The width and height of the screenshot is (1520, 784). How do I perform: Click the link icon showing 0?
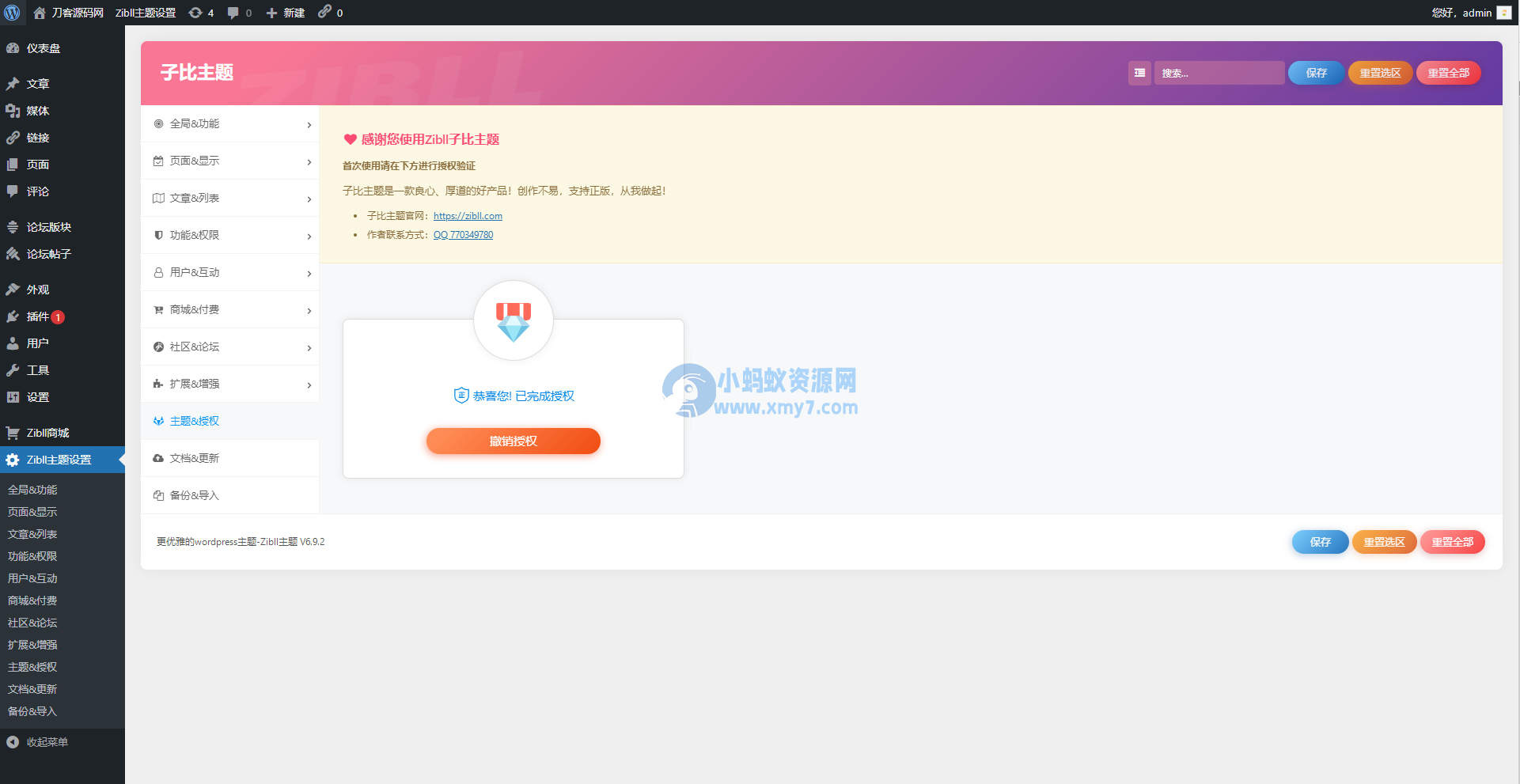coord(324,11)
